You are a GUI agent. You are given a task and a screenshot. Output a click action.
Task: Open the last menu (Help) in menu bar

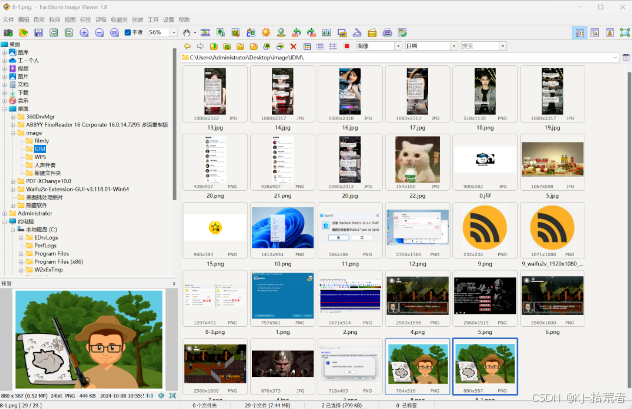coord(184,19)
